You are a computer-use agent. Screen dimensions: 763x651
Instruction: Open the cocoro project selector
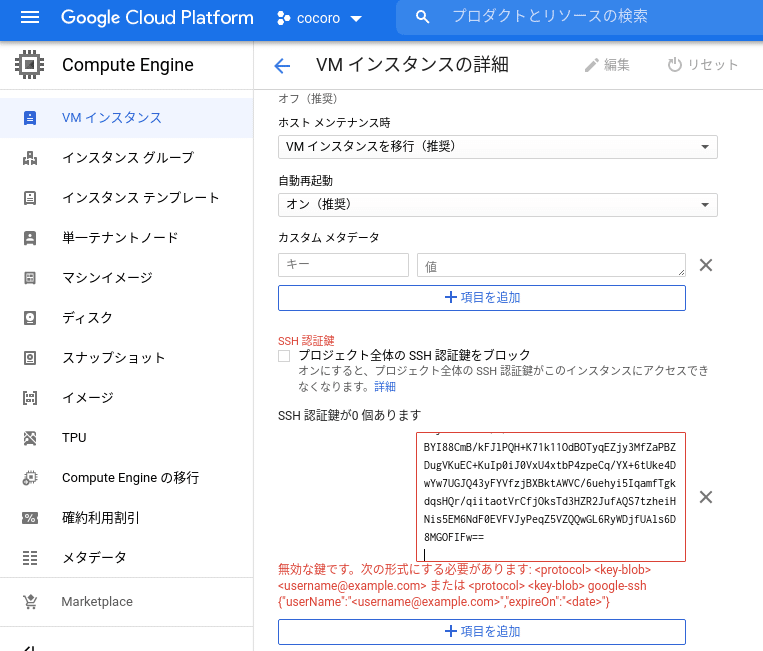[x=319, y=18]
